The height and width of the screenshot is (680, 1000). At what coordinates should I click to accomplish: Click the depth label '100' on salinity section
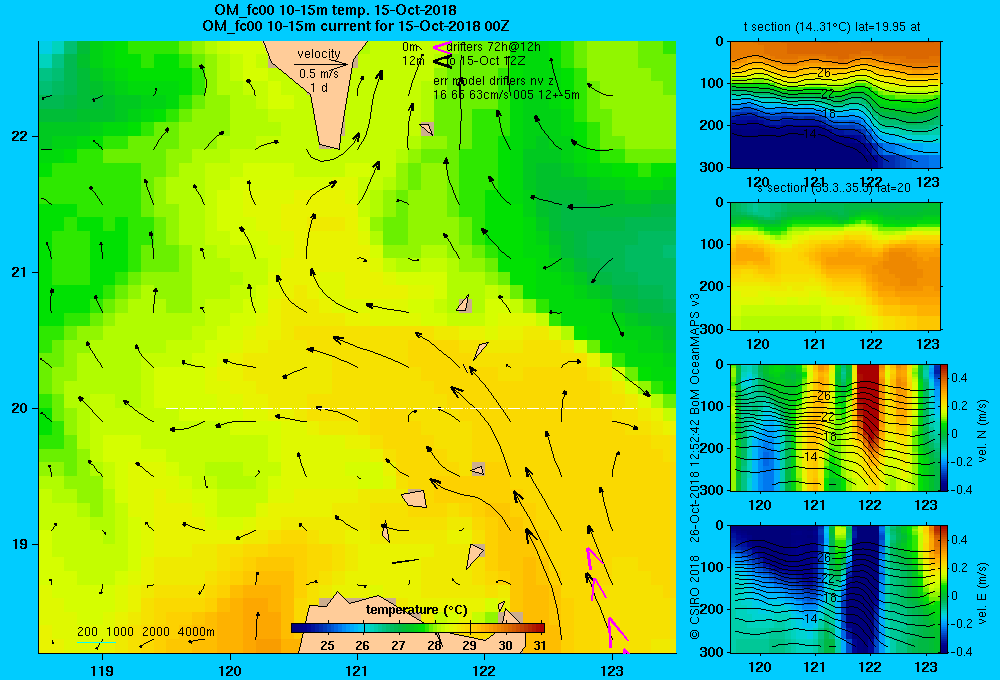point(711,244)
